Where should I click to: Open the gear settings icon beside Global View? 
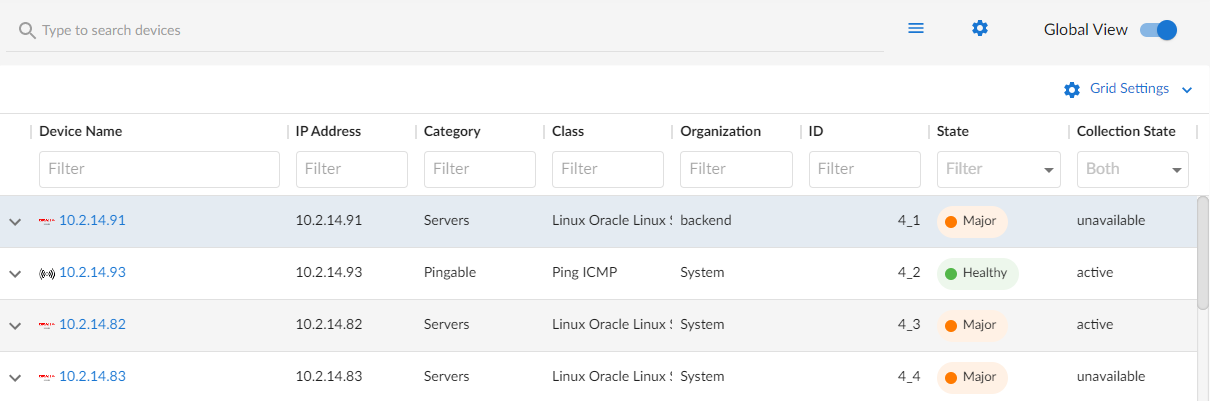pyautogui.click(x=980, y=29)
